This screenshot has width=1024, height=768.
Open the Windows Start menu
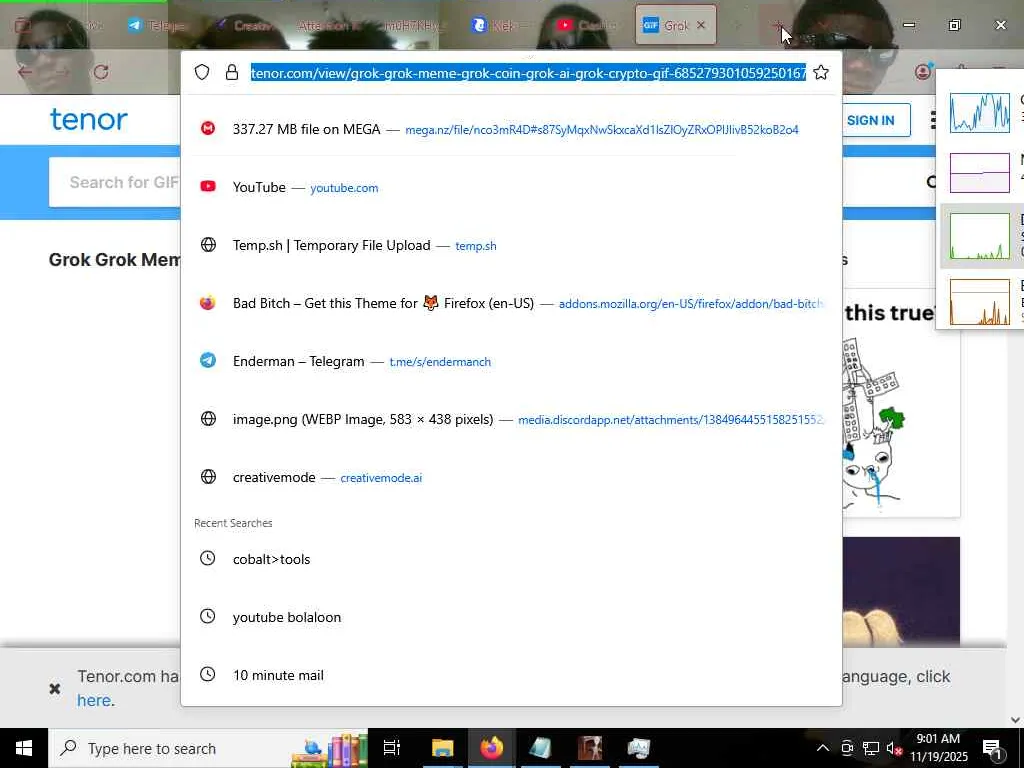(x=24, y=748)
